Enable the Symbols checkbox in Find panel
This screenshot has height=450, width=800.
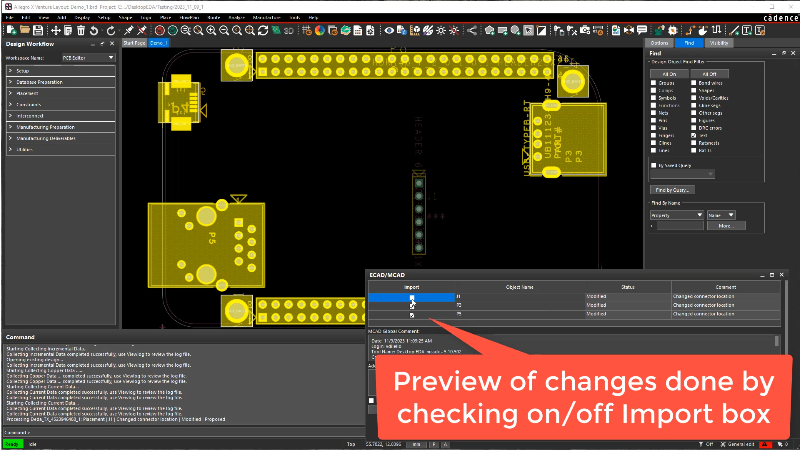[x=653, y=98]
